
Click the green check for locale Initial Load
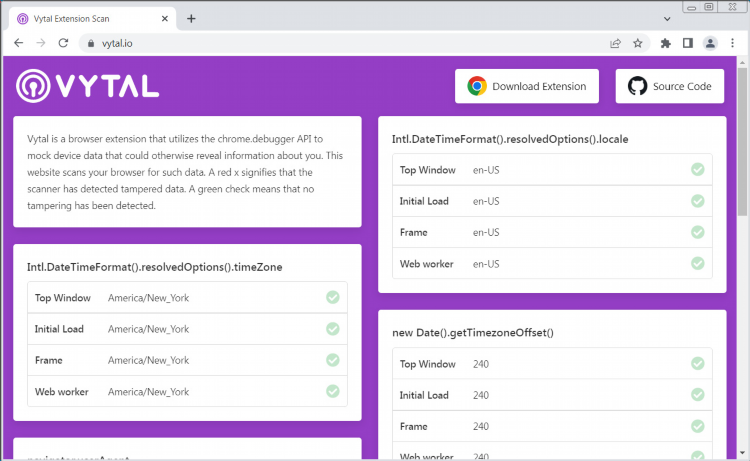click(697, 201)
